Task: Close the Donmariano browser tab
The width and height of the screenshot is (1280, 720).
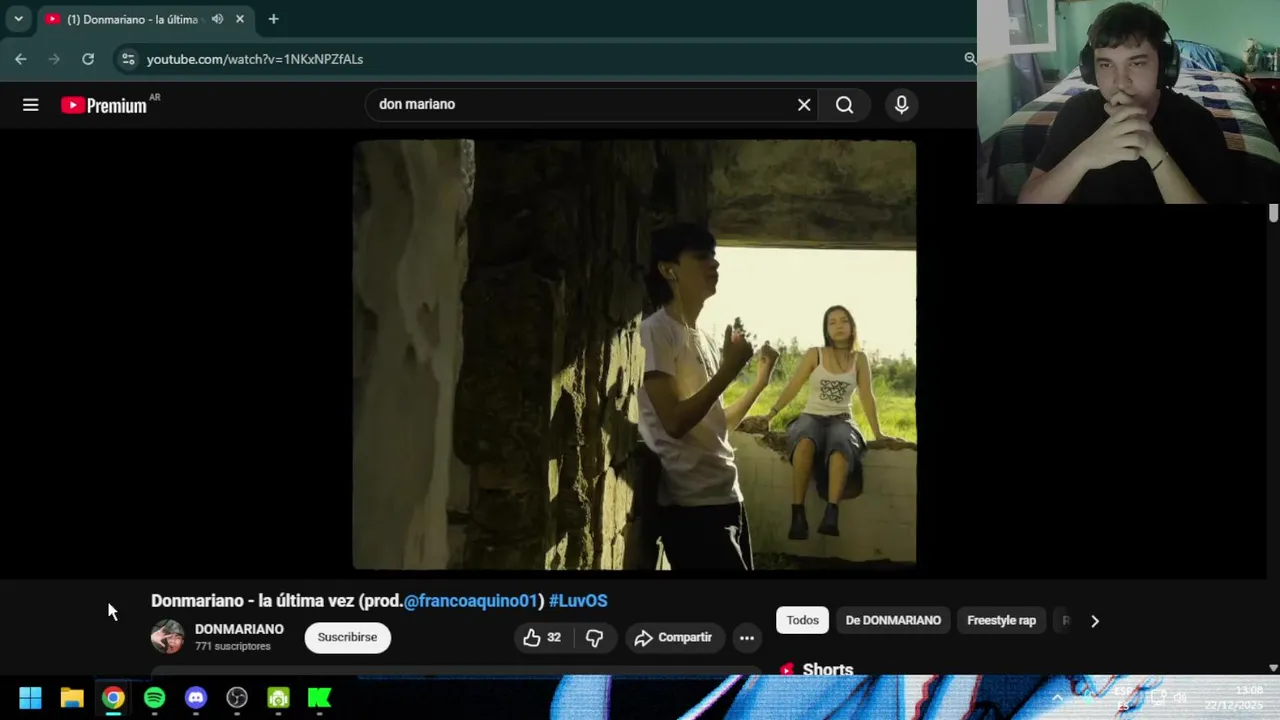Action: tap(240, 19)
